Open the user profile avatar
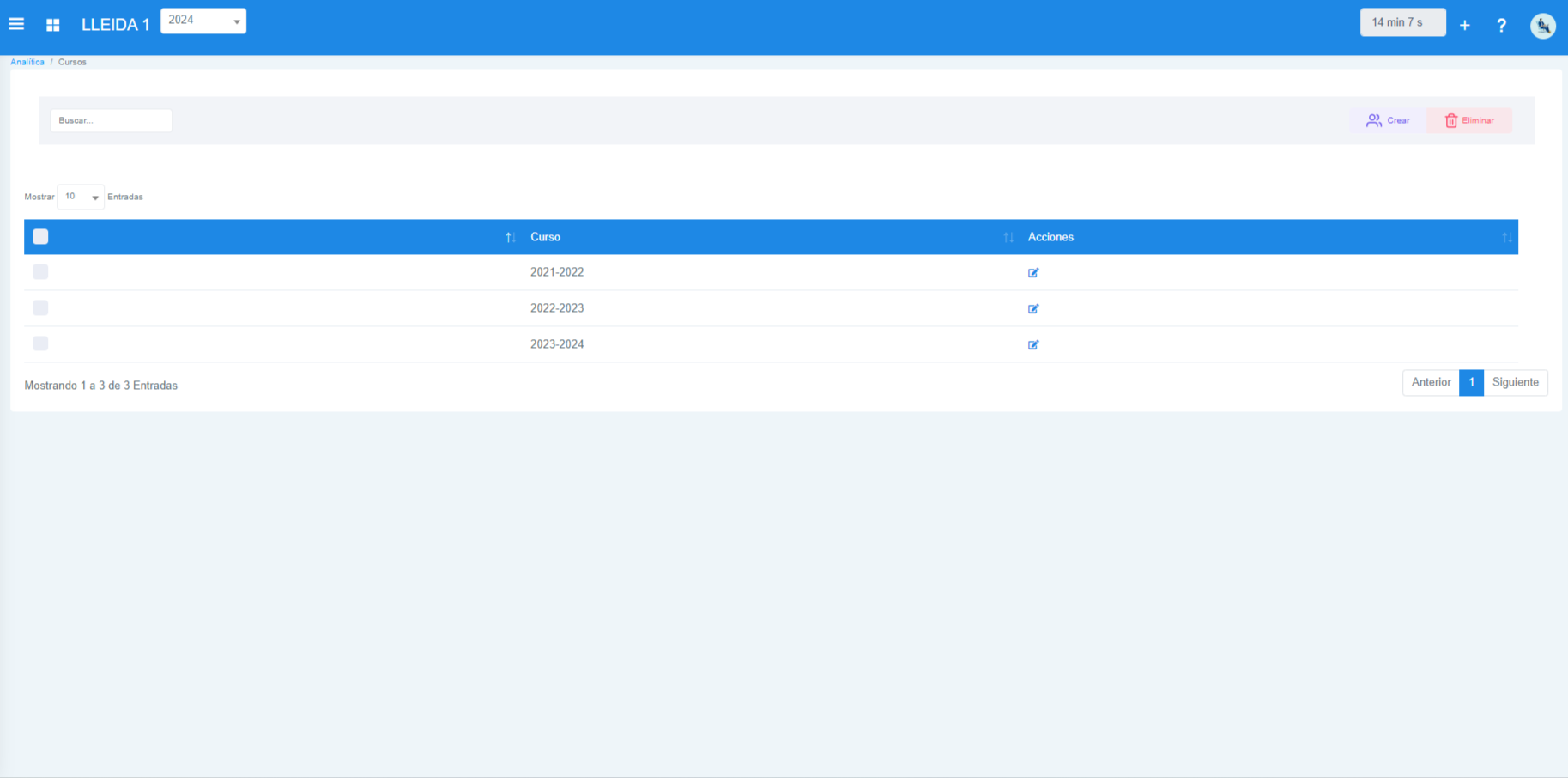This screenshot has width=1568, height=778. coord(1542,26)
